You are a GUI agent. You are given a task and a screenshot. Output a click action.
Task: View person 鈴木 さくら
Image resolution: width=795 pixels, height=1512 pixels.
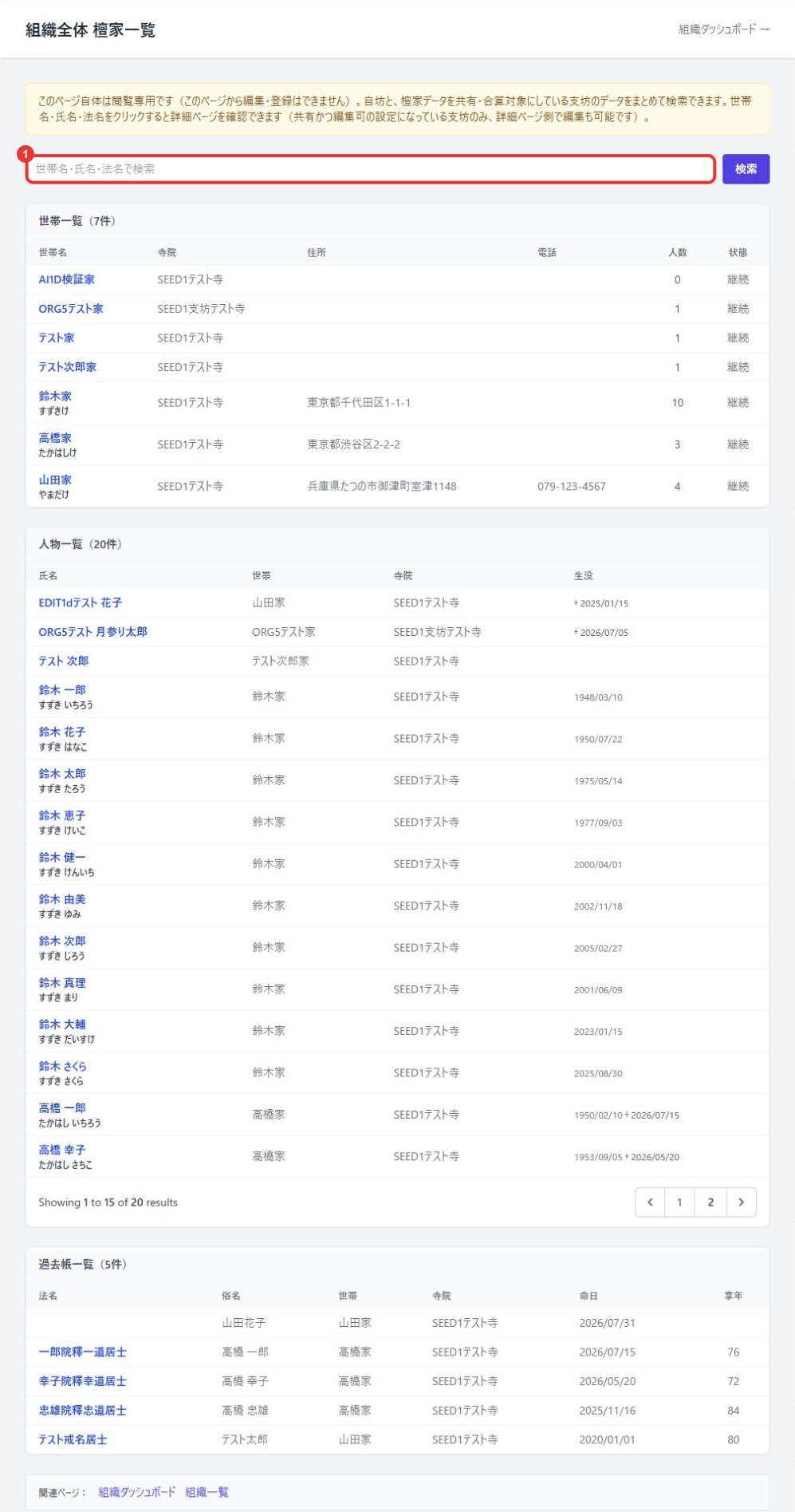coord(63,1066)
